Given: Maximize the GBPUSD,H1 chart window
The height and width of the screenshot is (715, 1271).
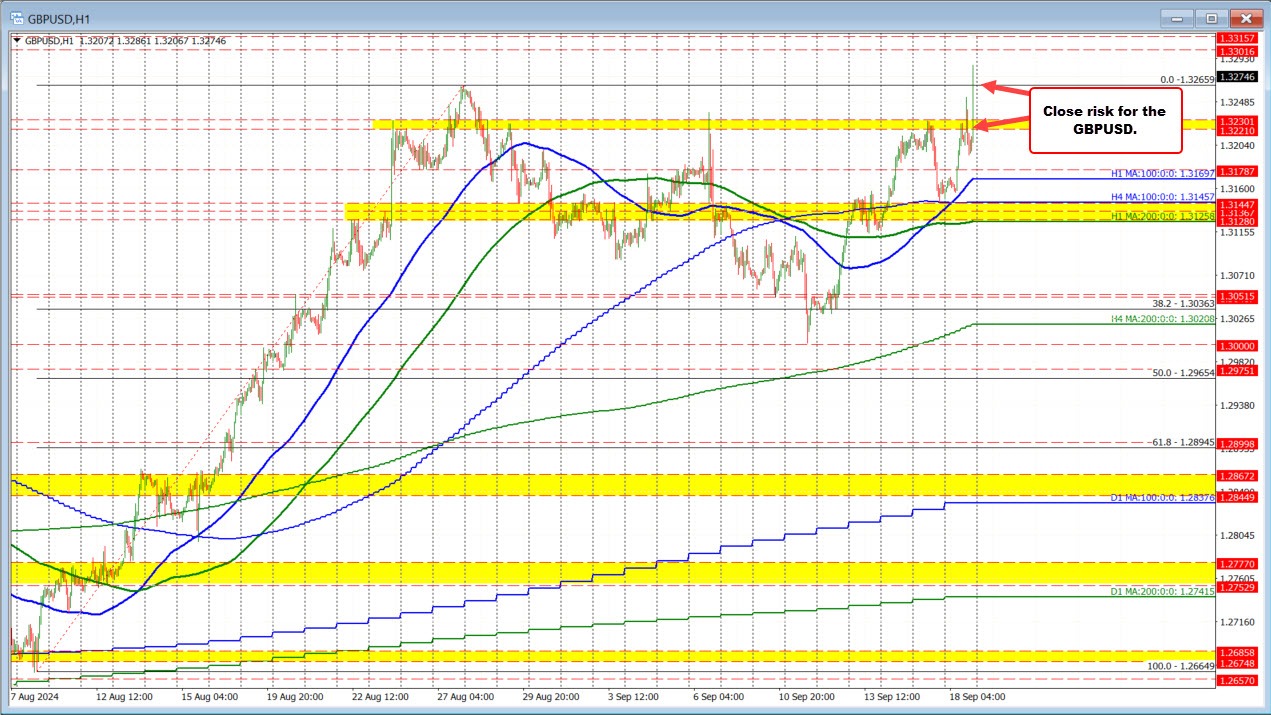Looking at the screenshot, I should click(x=1211, y=17).
